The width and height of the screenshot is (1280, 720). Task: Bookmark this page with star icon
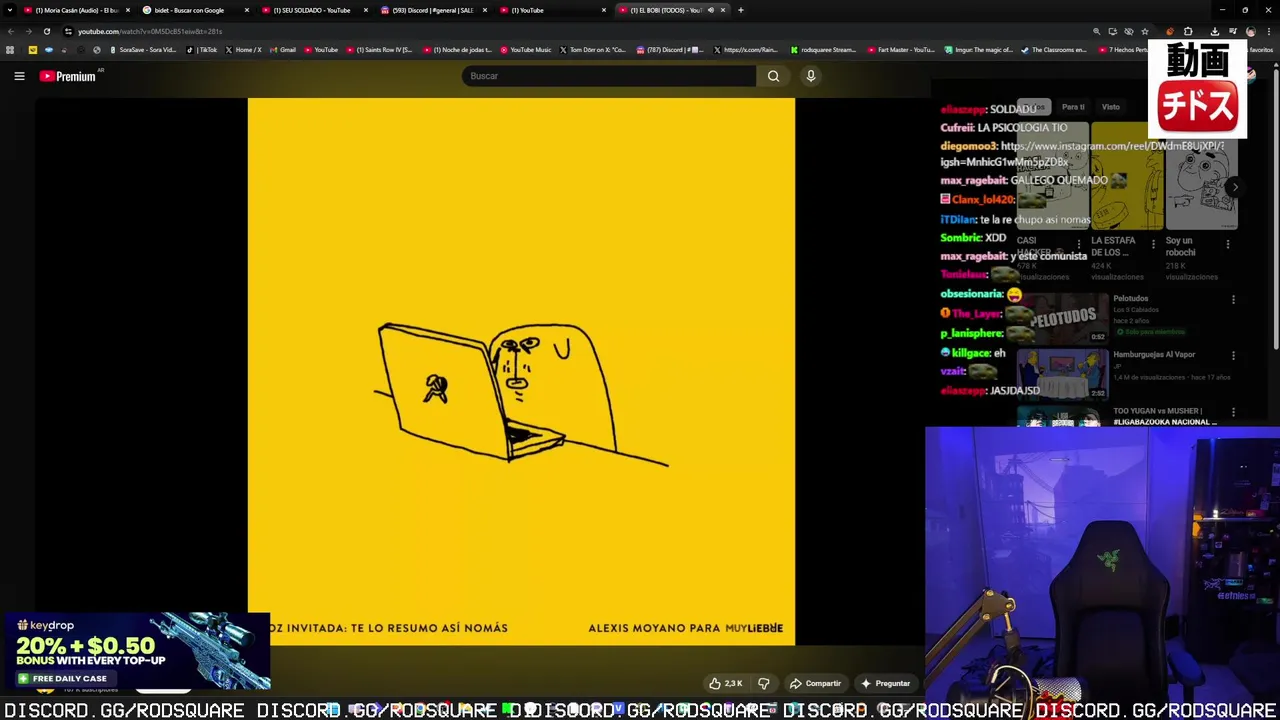coord(1145,31)
